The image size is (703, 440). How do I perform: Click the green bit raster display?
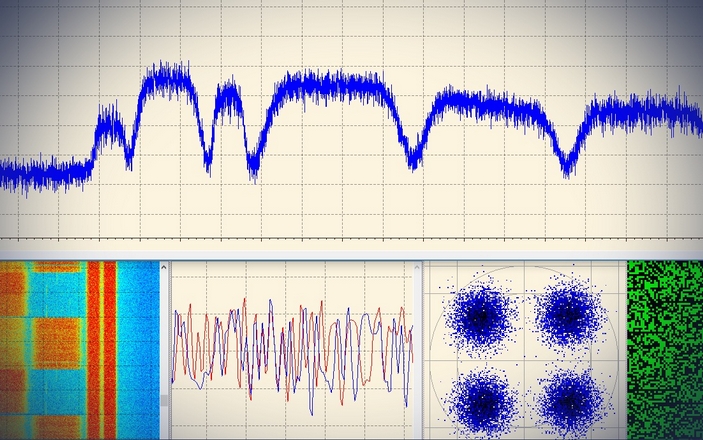(x=665, y=350)
